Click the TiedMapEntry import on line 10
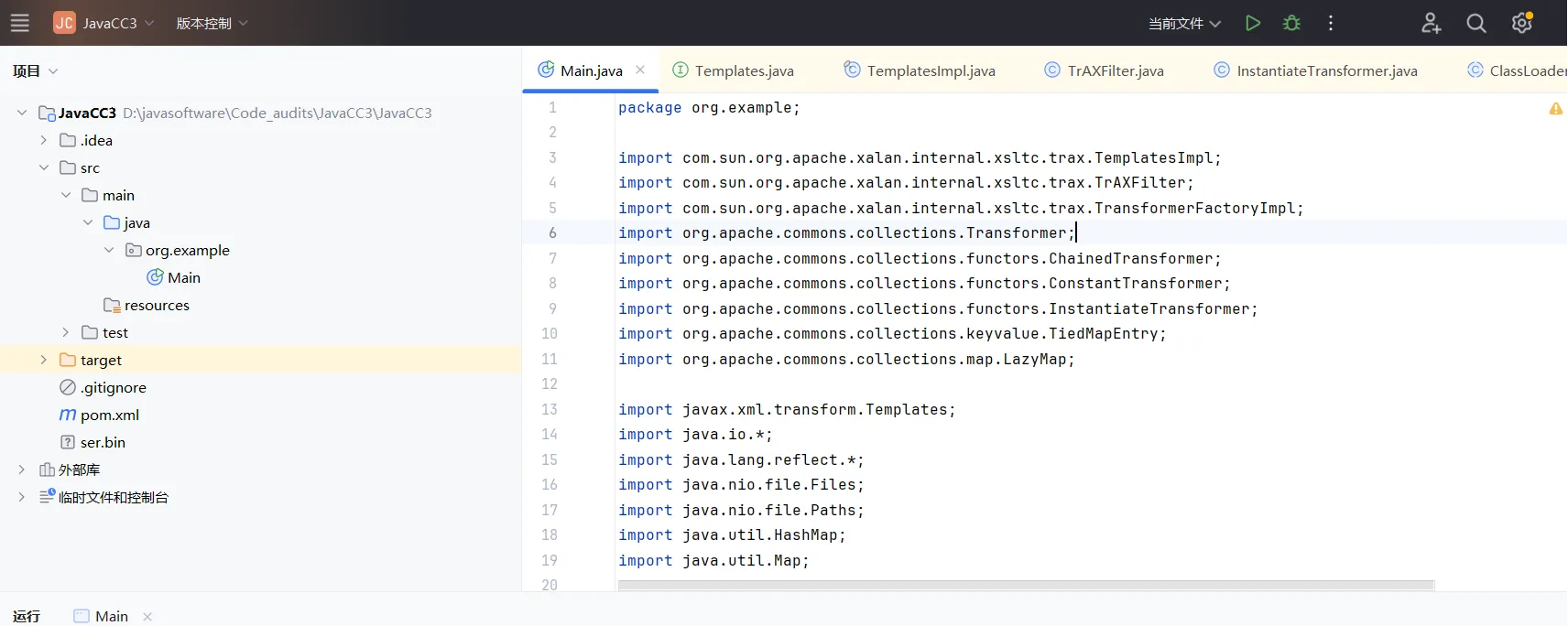Viewport: 1568px width, 626px height. click(892, 333)
